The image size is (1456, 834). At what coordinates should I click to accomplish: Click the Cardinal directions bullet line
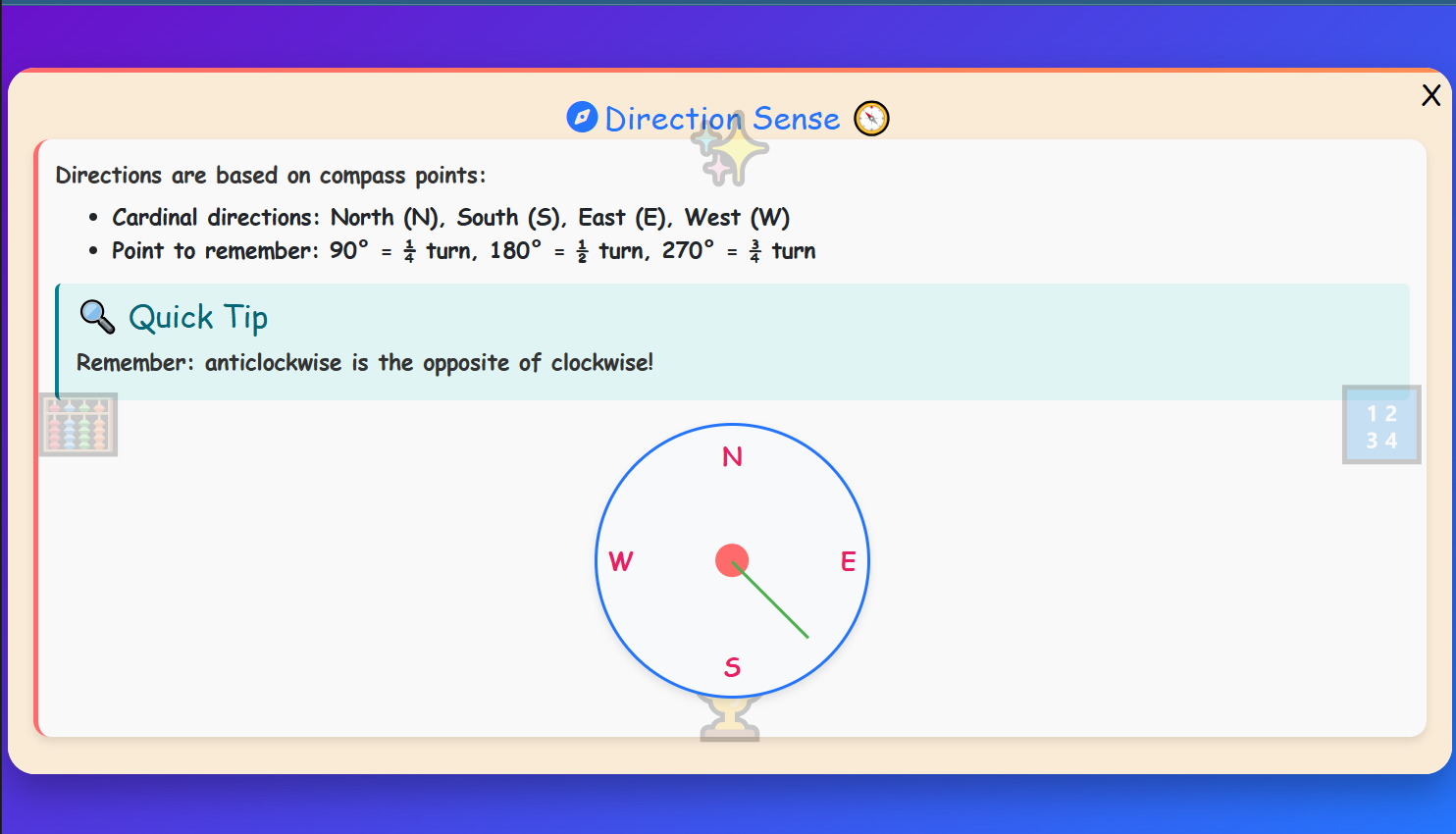point(450,217)
